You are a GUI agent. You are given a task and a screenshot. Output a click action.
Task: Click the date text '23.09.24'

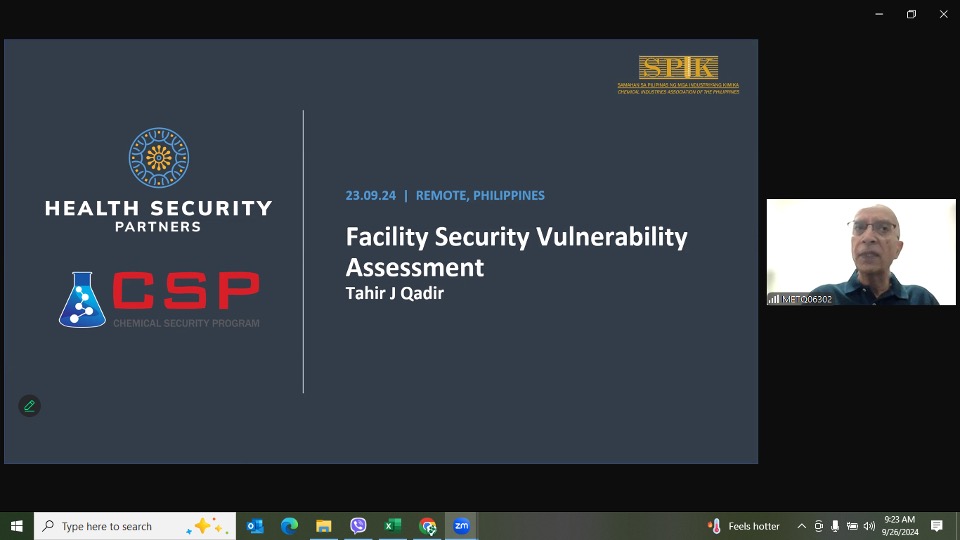tap(370, 195)
